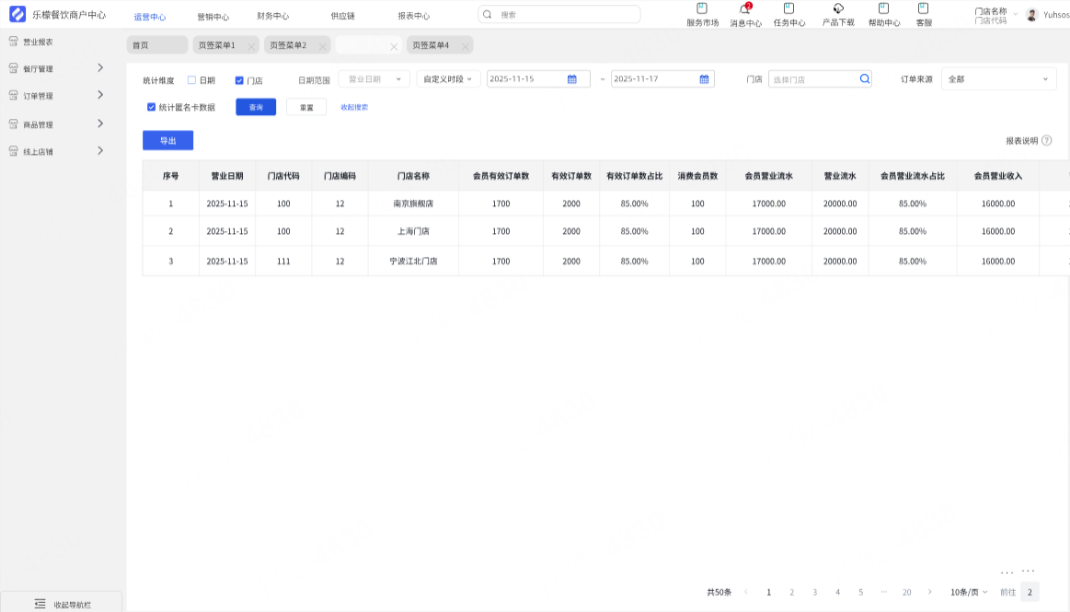Click the 餐厅管理 sidebar shop icon
Image resolution: width=1070 pixels, height=612 pixels.
tap(13, 68)
